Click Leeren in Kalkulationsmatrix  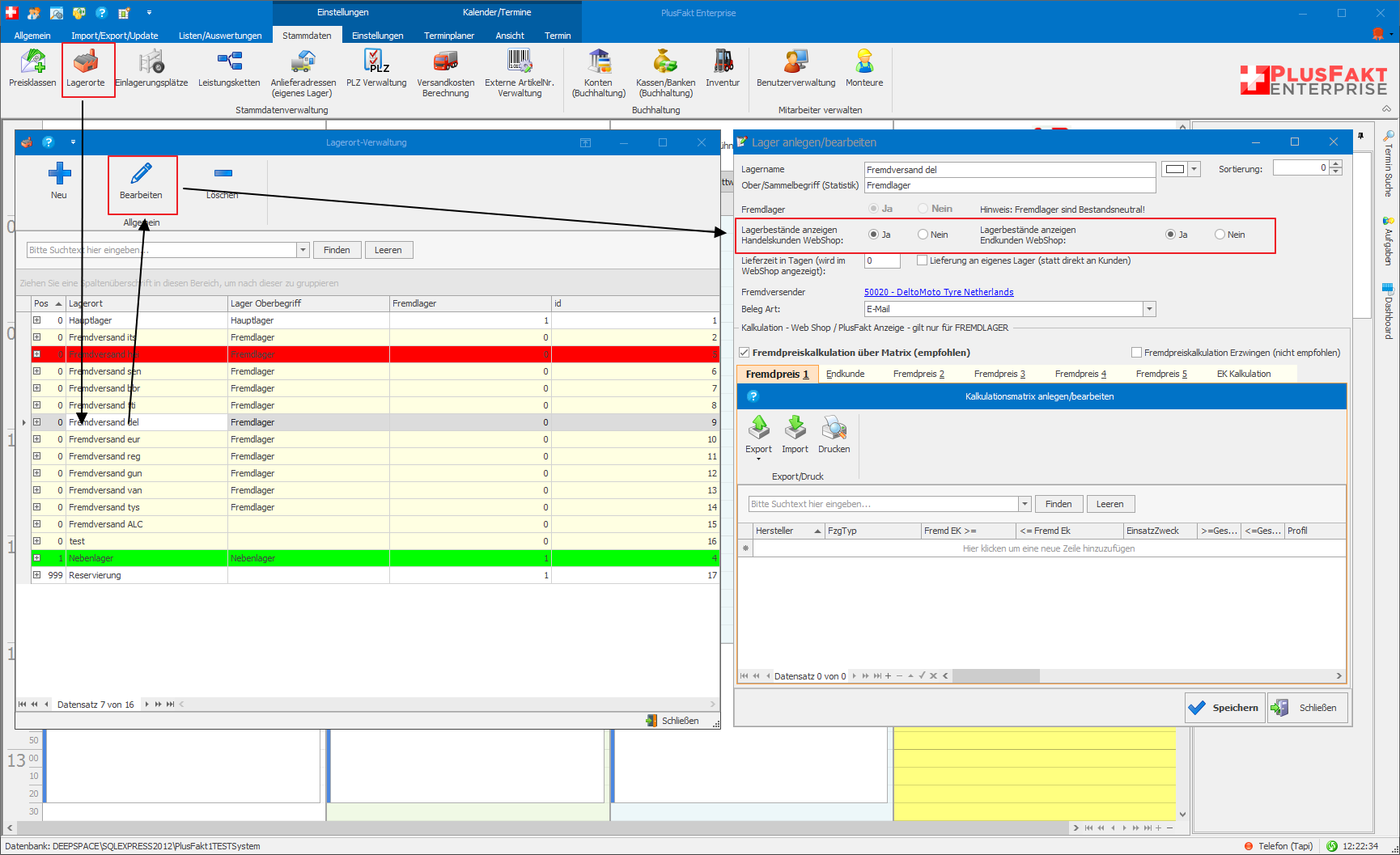click(x=1109, y=504)
